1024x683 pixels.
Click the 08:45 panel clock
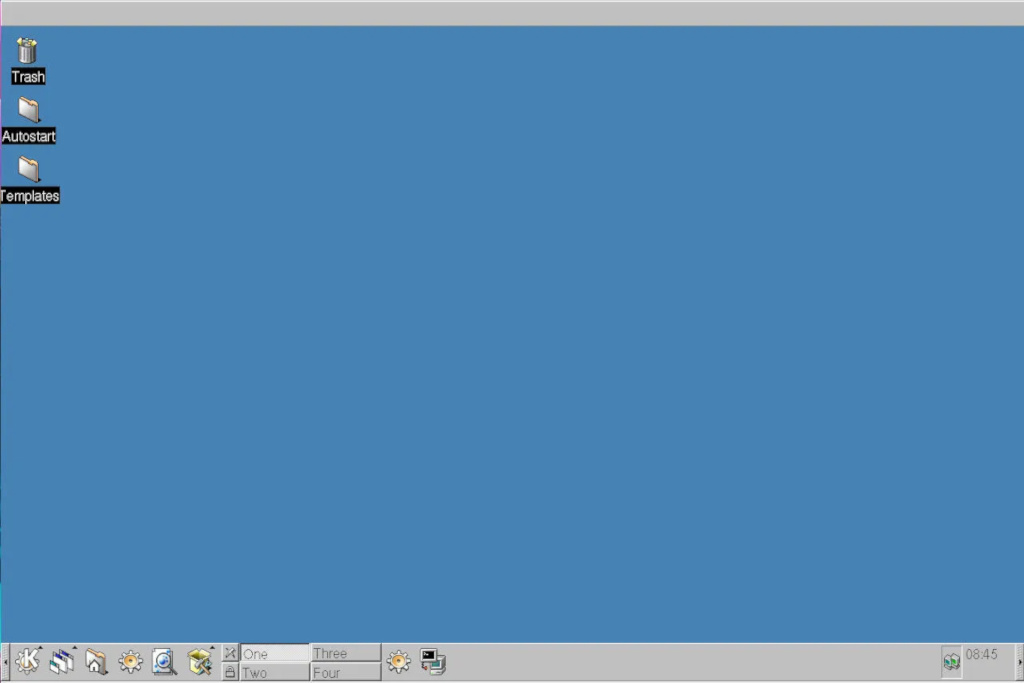point(981,655)
